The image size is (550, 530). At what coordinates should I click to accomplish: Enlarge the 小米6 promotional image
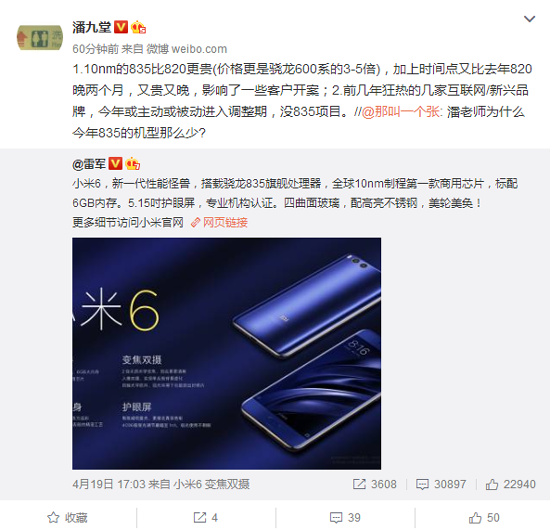click(x=227, y=354)
